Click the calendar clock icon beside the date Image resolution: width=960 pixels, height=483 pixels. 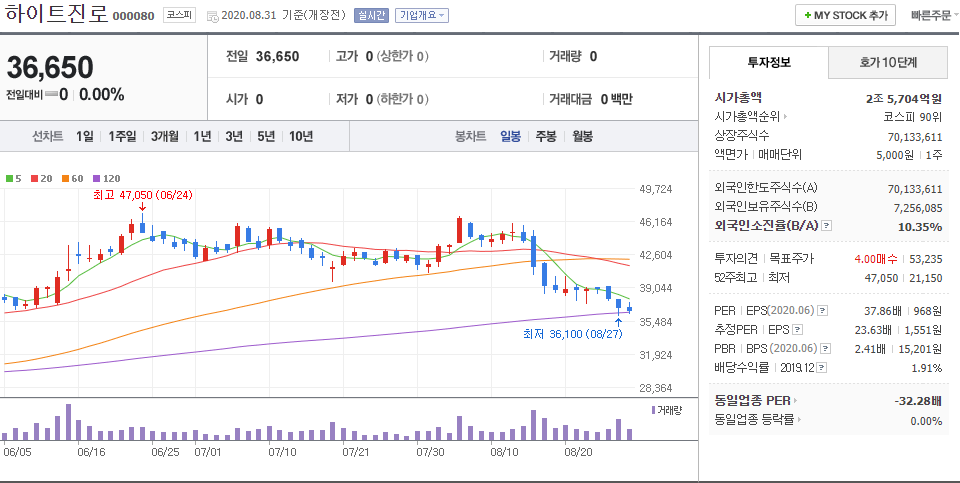[x=212, y=16]
